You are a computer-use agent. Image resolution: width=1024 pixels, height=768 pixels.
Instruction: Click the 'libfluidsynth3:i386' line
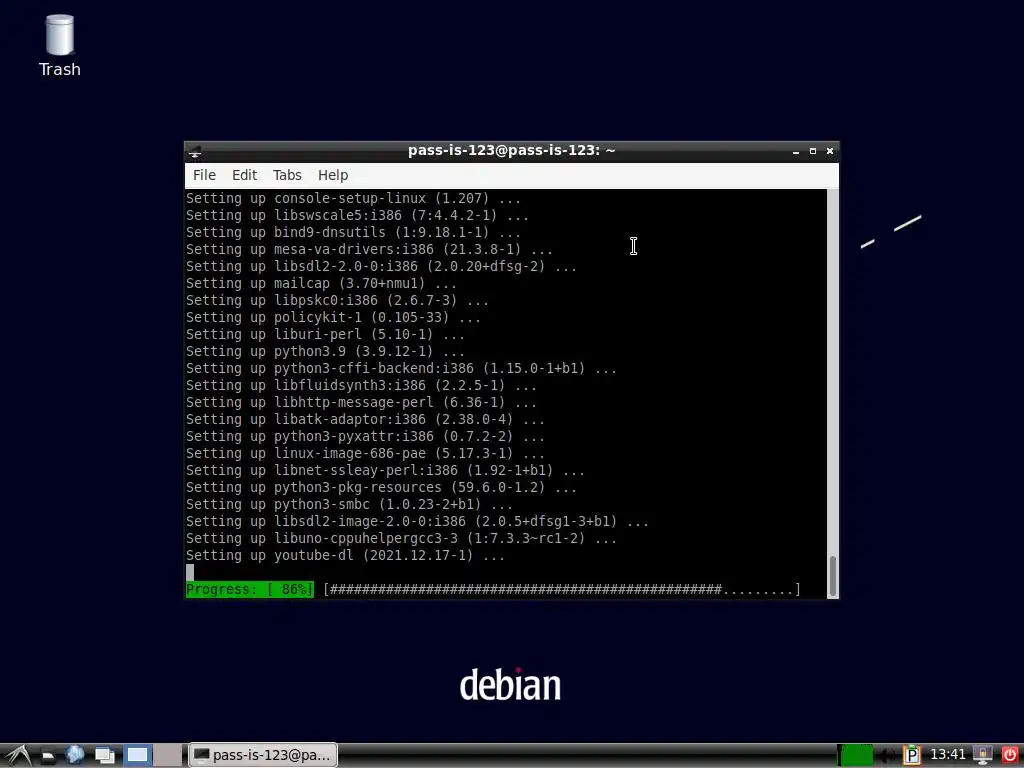(361, 385)
